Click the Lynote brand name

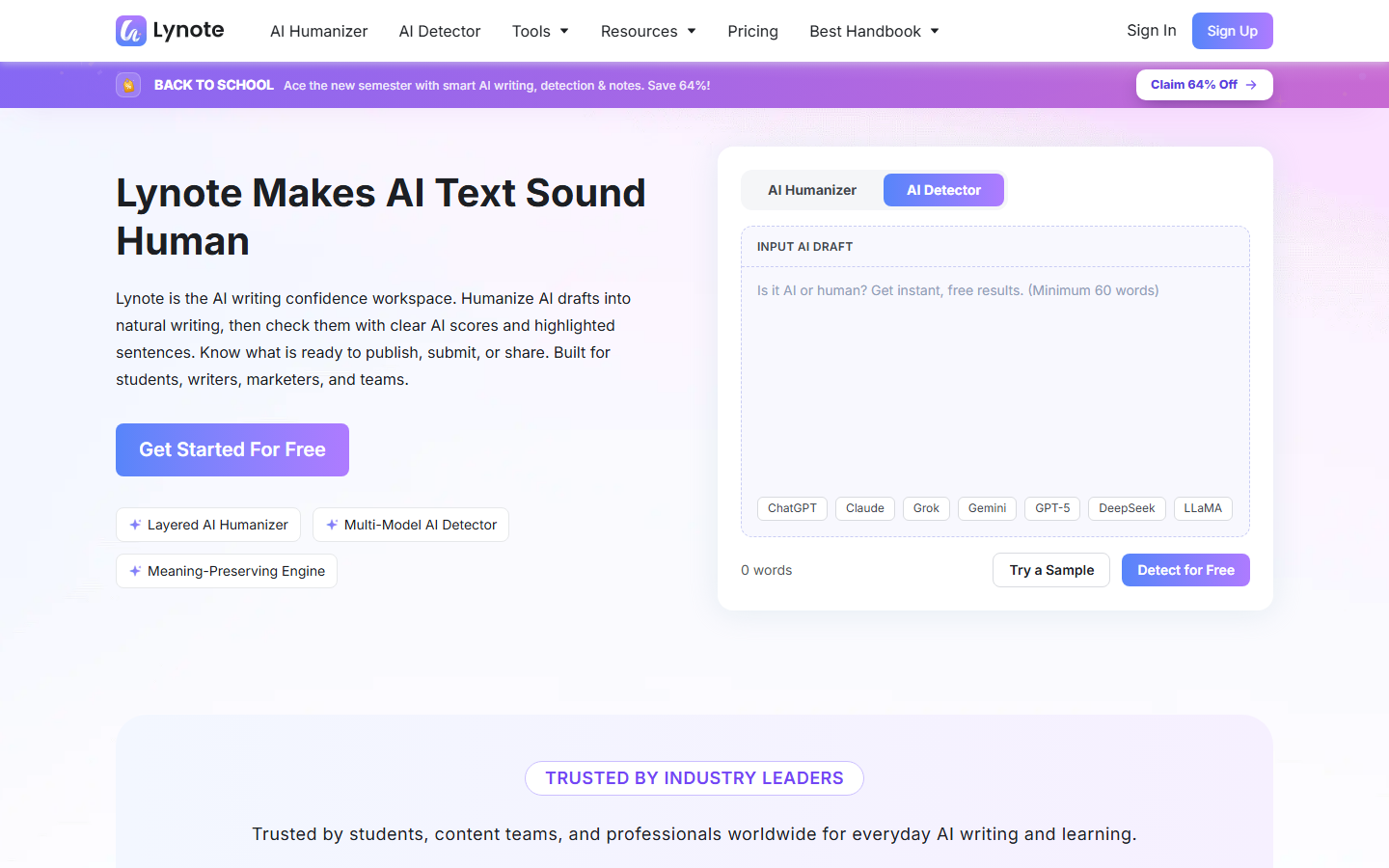click(x=189, y=30)
